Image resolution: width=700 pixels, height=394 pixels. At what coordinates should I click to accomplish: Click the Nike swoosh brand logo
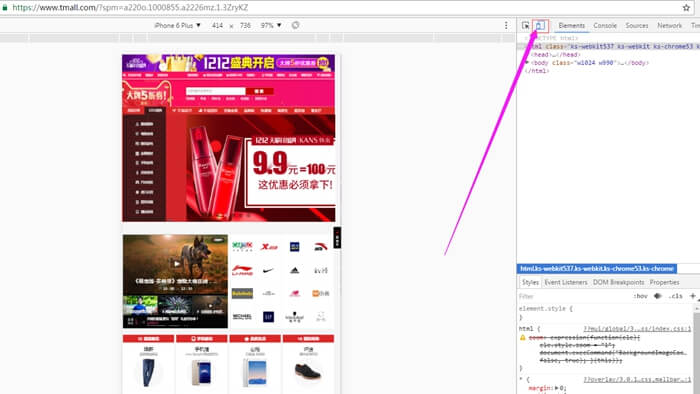tap(268, 270)
